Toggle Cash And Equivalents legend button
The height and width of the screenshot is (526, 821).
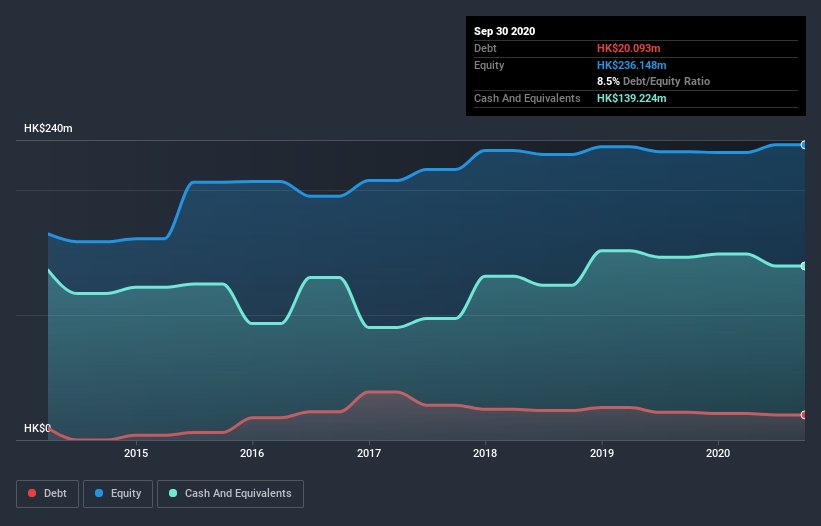click(230, 494)
